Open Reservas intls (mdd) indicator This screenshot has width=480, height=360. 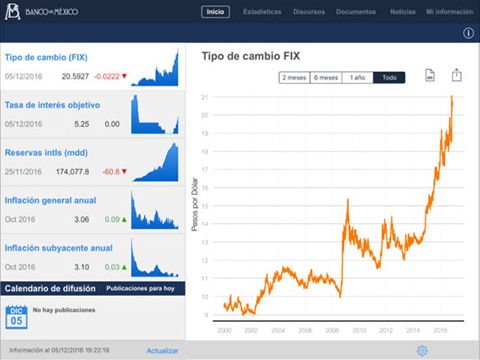pyautogui.click(x=93, y=162)
